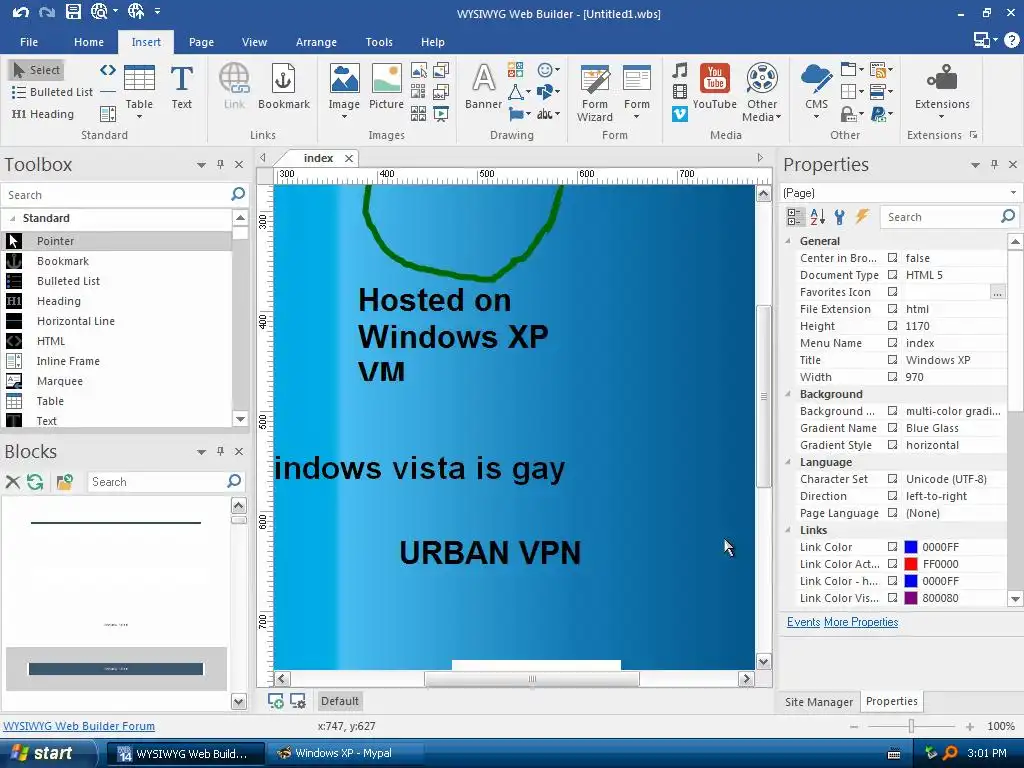Viewport: 1024px width, 768px height.
Task: Toggle the Page Language property marker
Action: pyautogui.click(x=892, y=513)
